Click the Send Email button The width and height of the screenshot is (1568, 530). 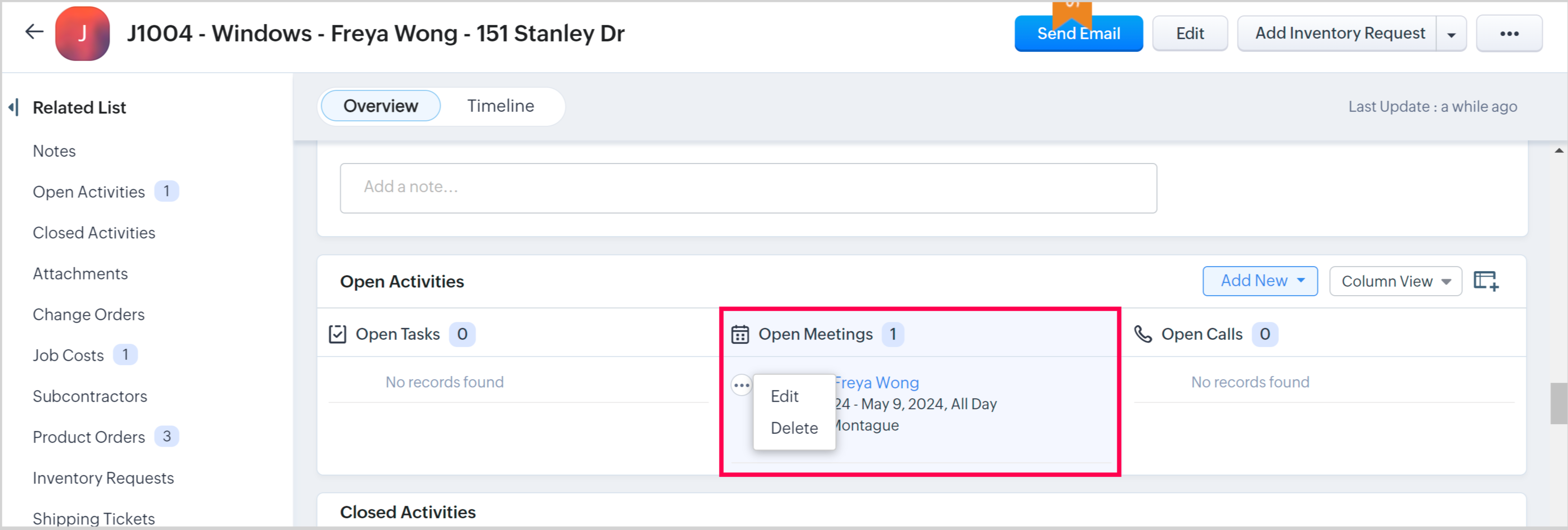(1078, 34)
